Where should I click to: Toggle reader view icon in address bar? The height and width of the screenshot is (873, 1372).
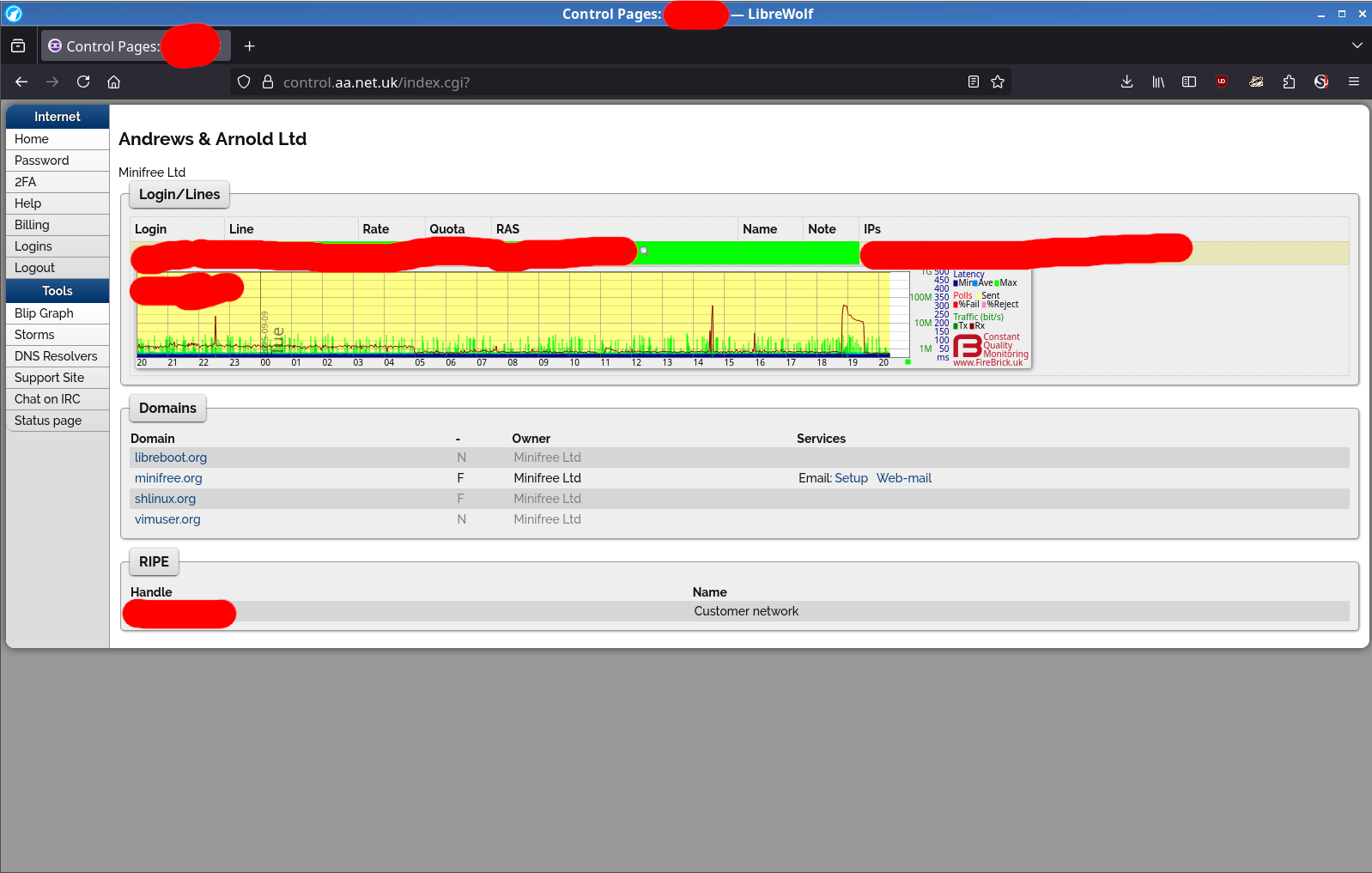[x=973, y=82]
